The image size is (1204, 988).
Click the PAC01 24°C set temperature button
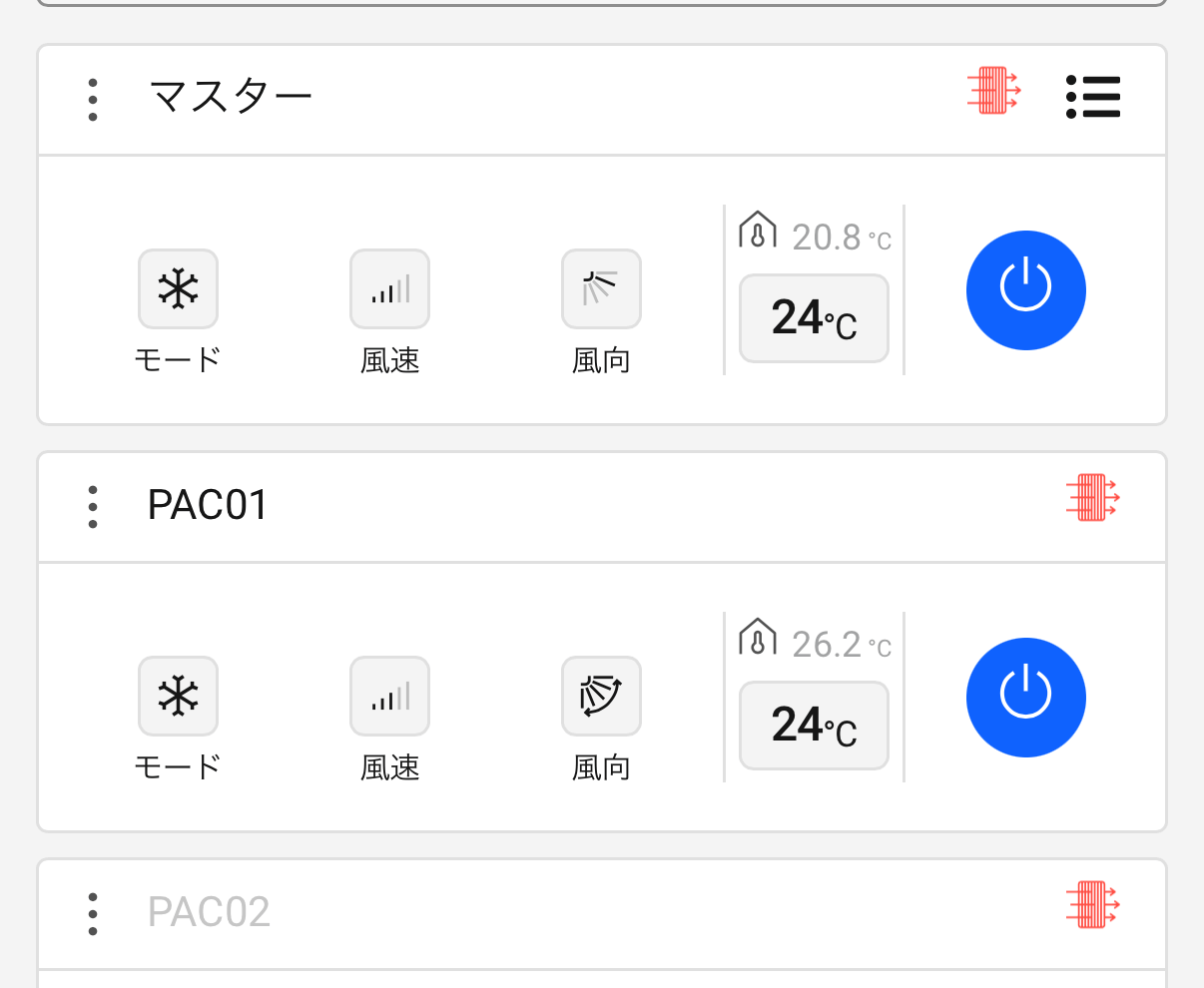click(814, 727)
